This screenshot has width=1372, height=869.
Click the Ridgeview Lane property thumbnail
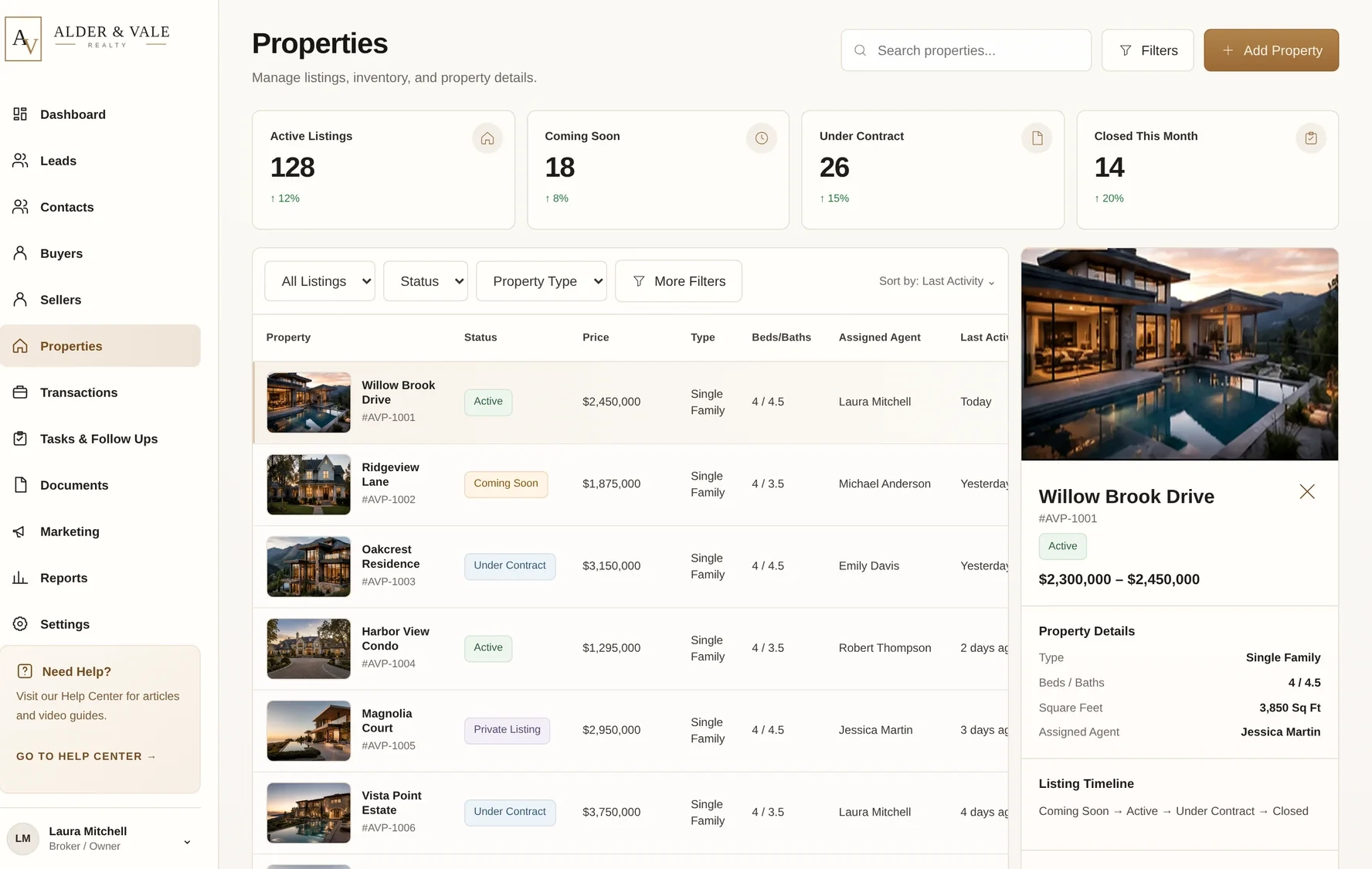click(308, 484)
